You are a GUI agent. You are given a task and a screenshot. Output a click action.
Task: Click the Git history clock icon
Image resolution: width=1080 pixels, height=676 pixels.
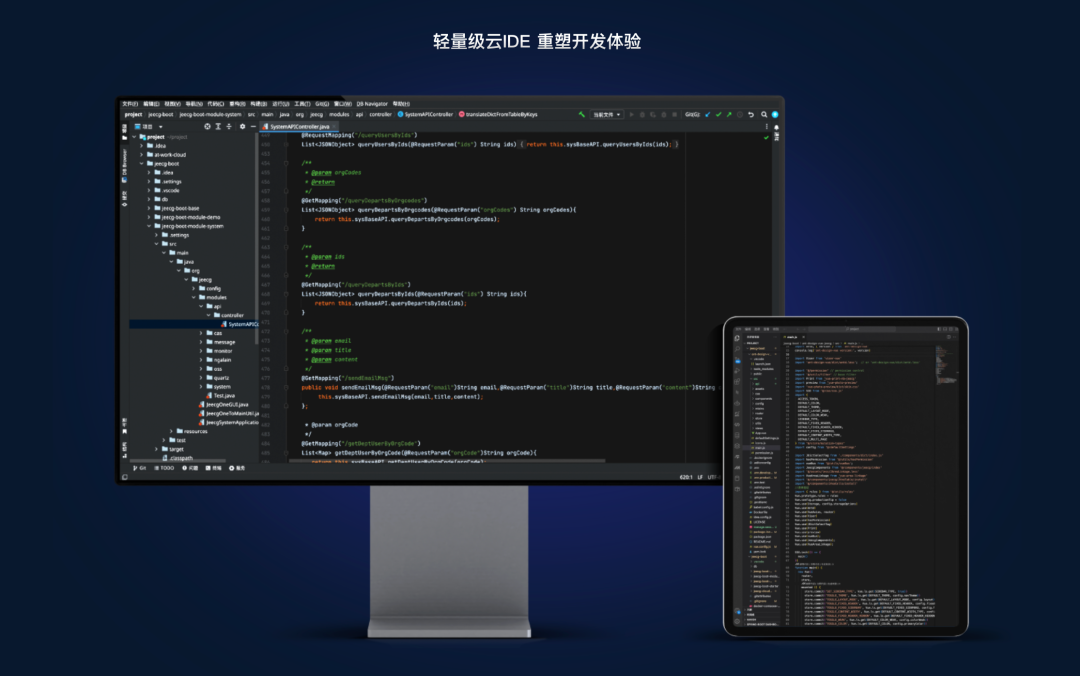coord(740,114)
